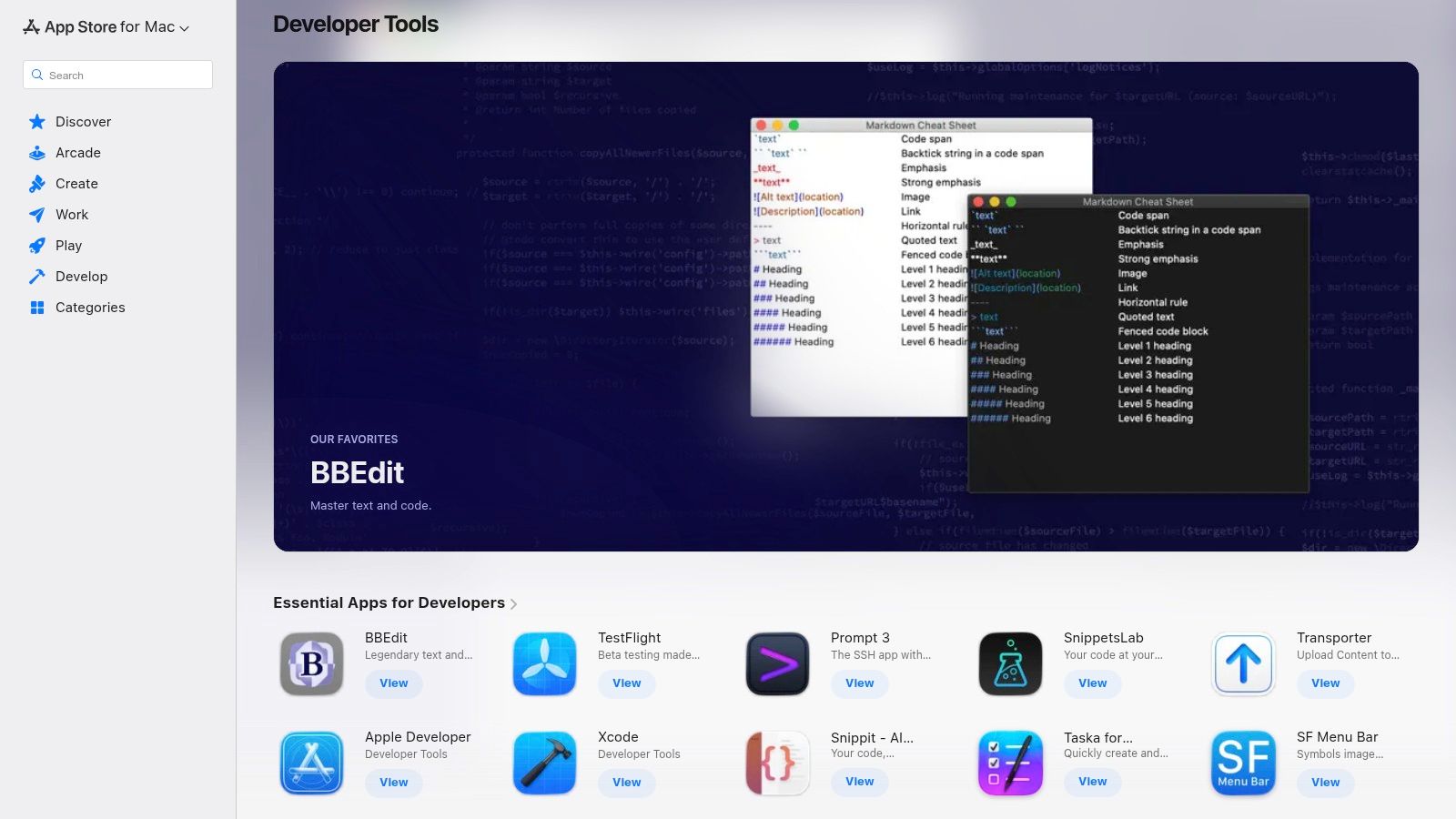
Task: Click the Prompt 3 app icon
Action: pyautogui.click(x=777, y=663)
